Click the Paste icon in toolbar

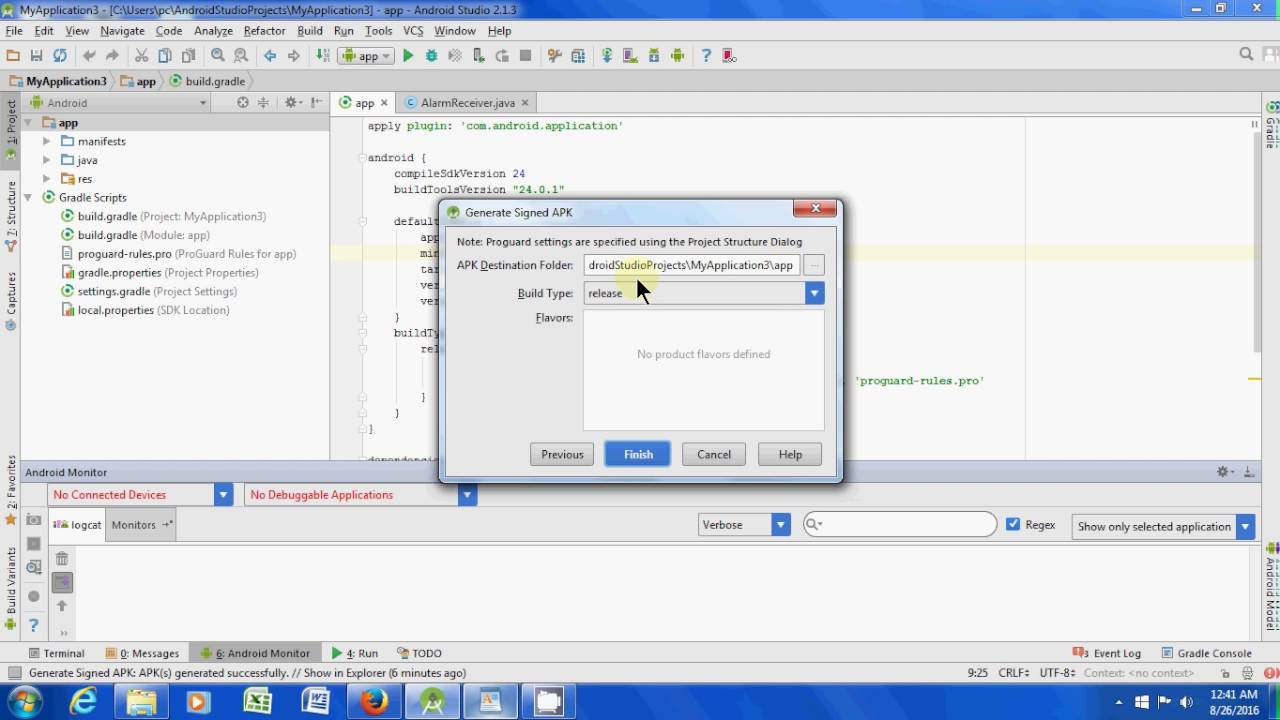click(188, 56)
